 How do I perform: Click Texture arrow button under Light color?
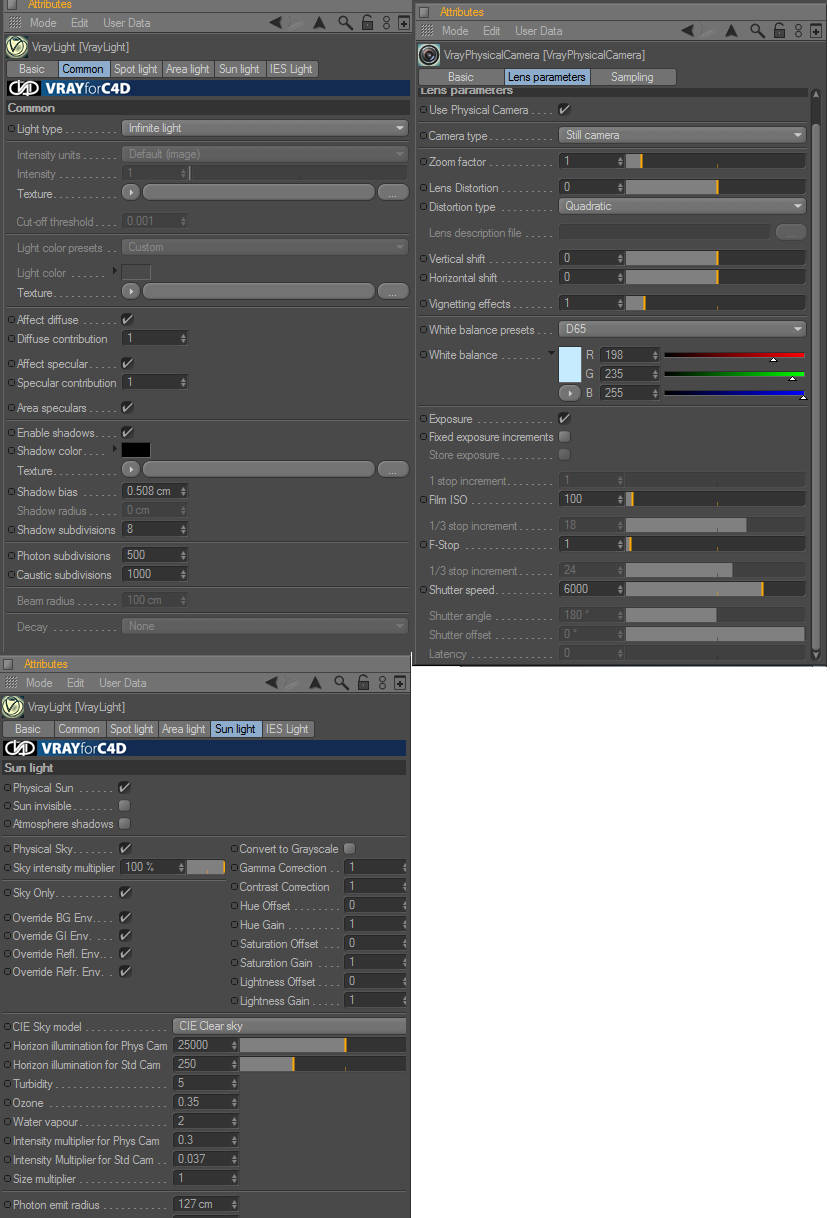pyautogui.click(x=131, y=291)
